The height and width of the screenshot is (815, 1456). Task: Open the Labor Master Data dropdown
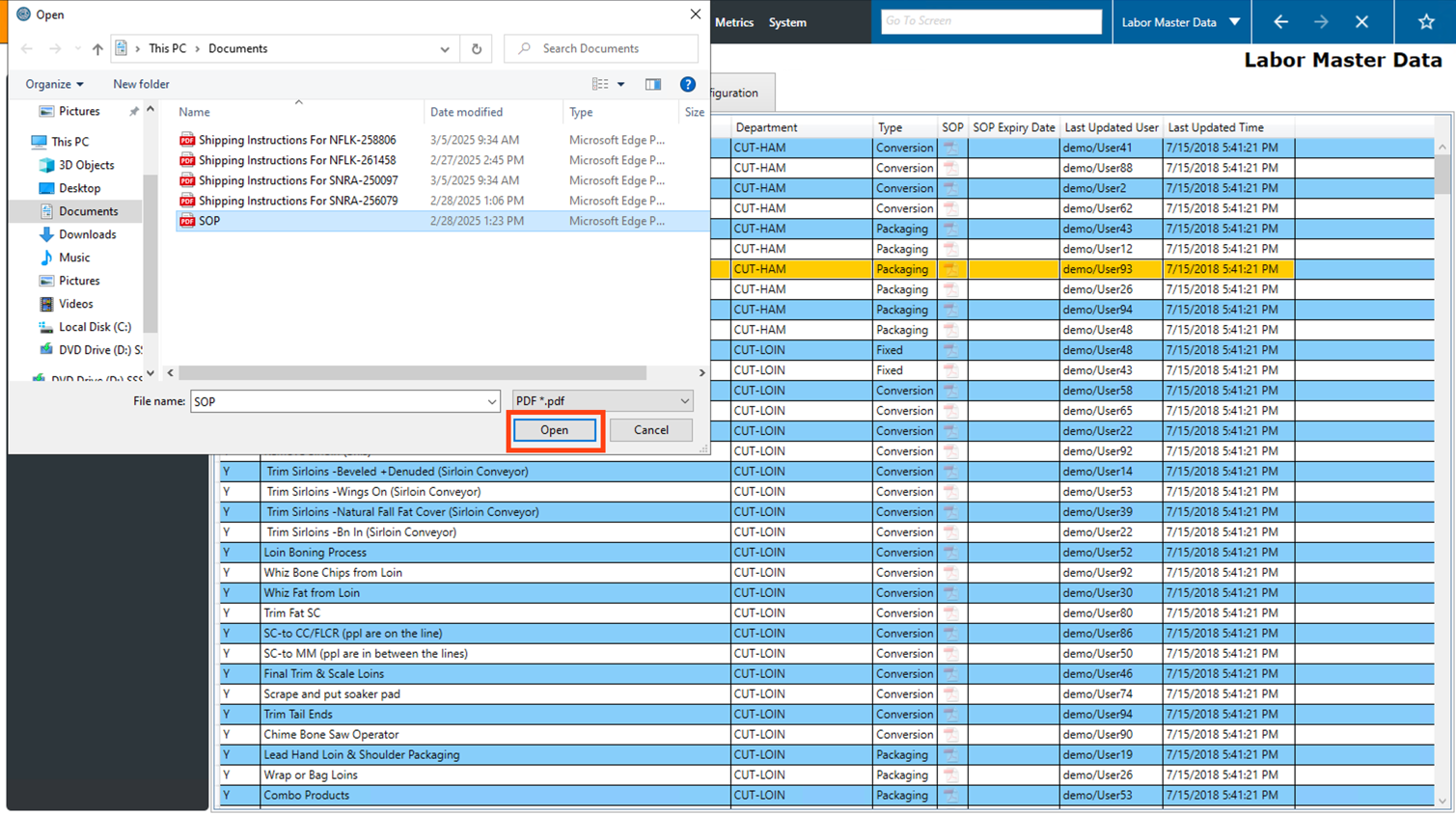click(x=1234, y=21)
